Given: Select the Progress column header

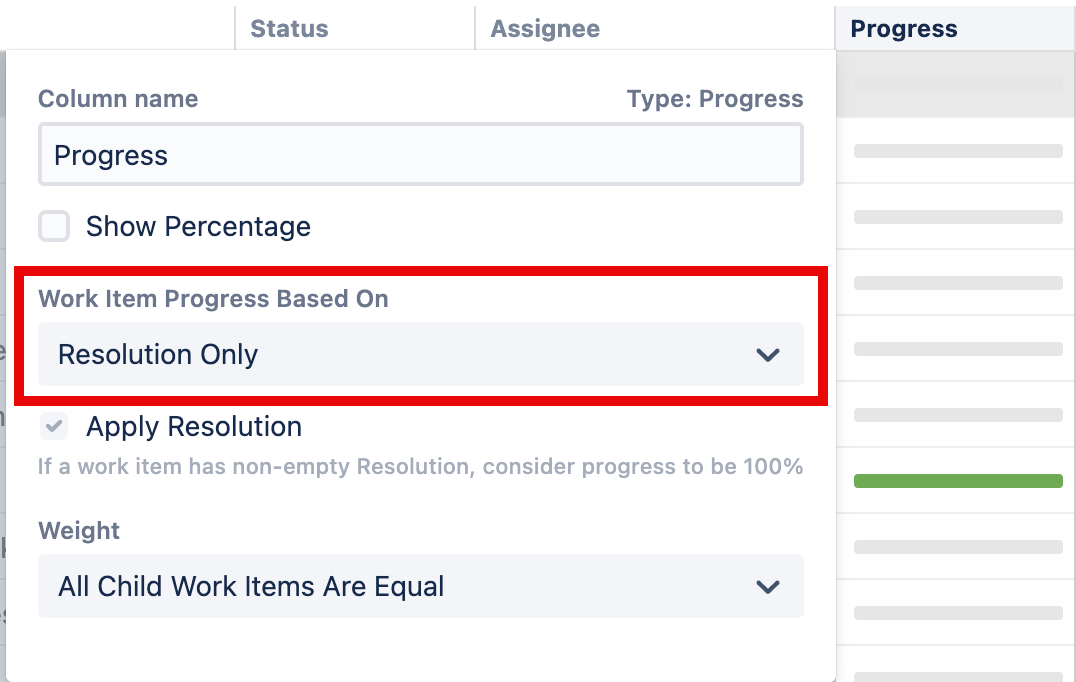Looking at the screenshot, I should click(x=904, y=29).
